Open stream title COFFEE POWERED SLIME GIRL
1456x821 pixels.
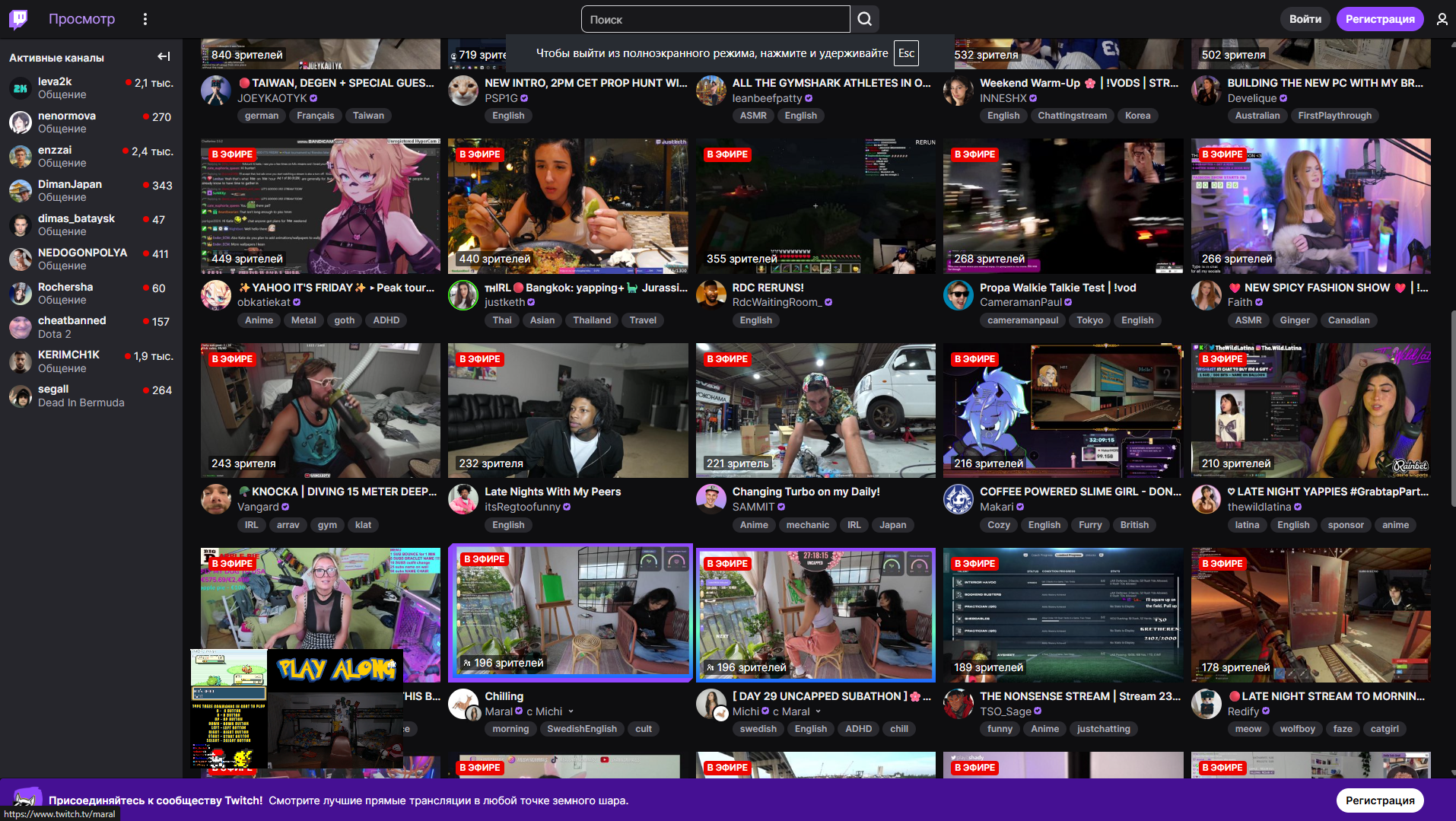1080,492
